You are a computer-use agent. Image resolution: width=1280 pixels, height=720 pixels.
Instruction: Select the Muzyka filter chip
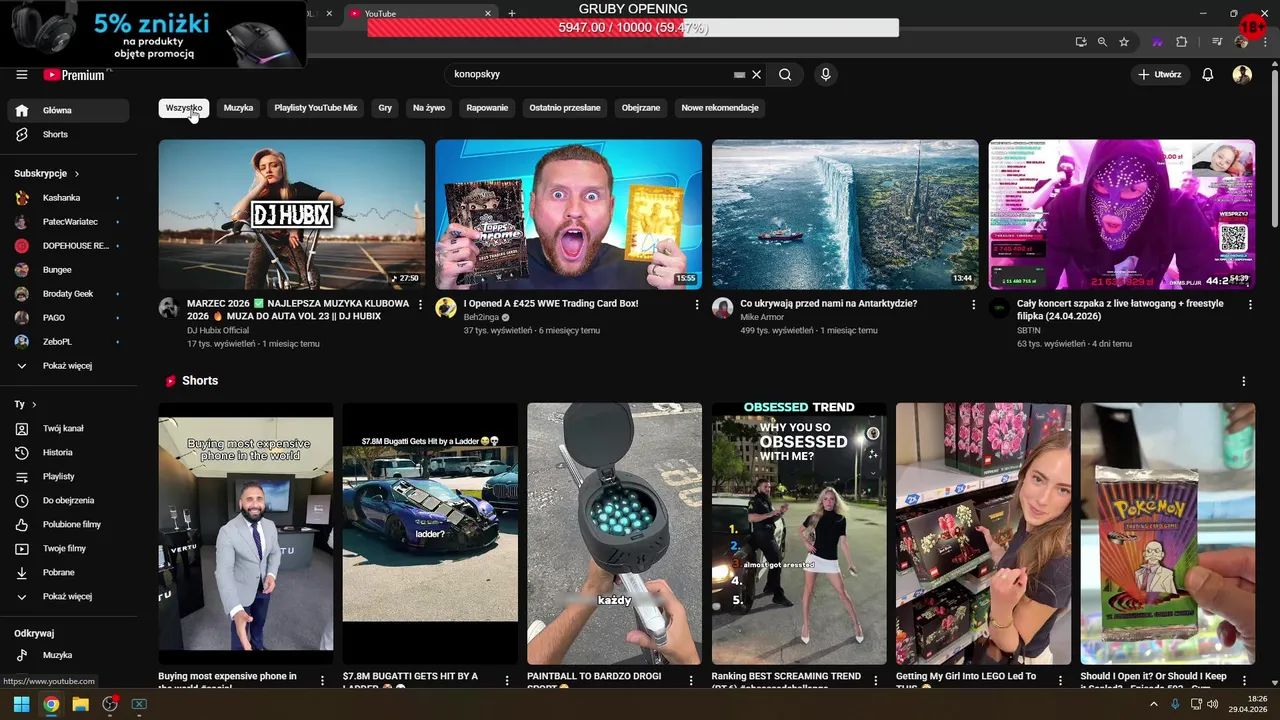(x=238, y=108)
